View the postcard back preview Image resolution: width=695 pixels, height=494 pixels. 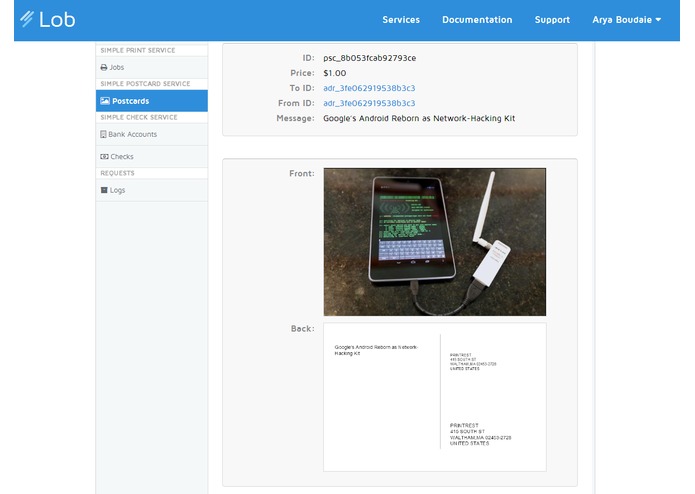(435, 397)
